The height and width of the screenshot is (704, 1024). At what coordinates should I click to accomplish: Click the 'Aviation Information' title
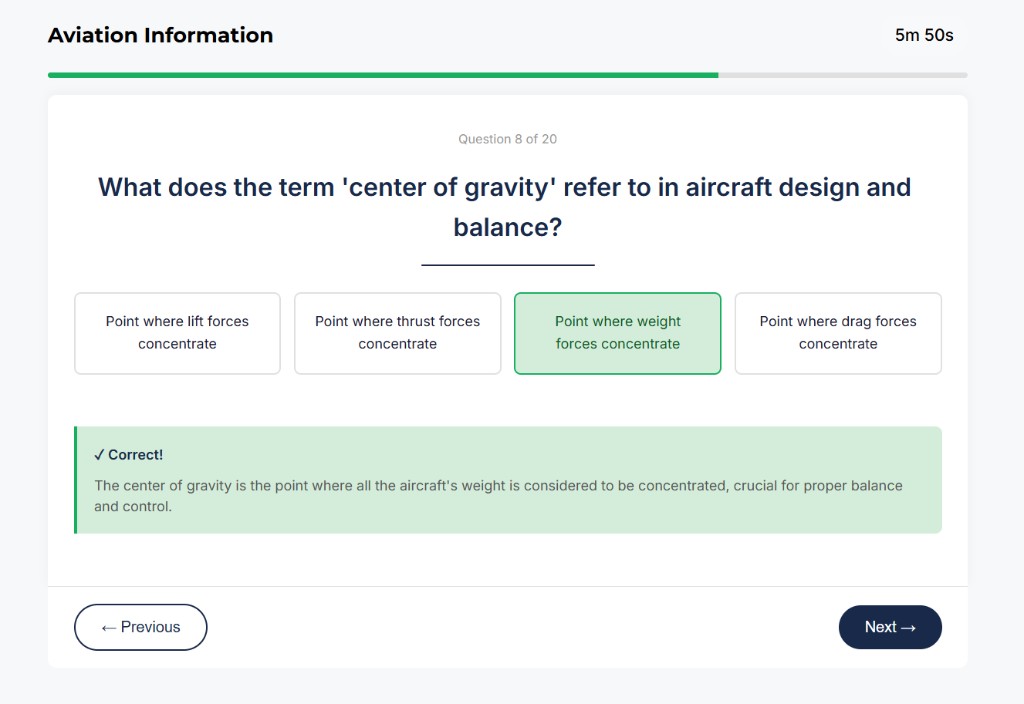[160, 35]
